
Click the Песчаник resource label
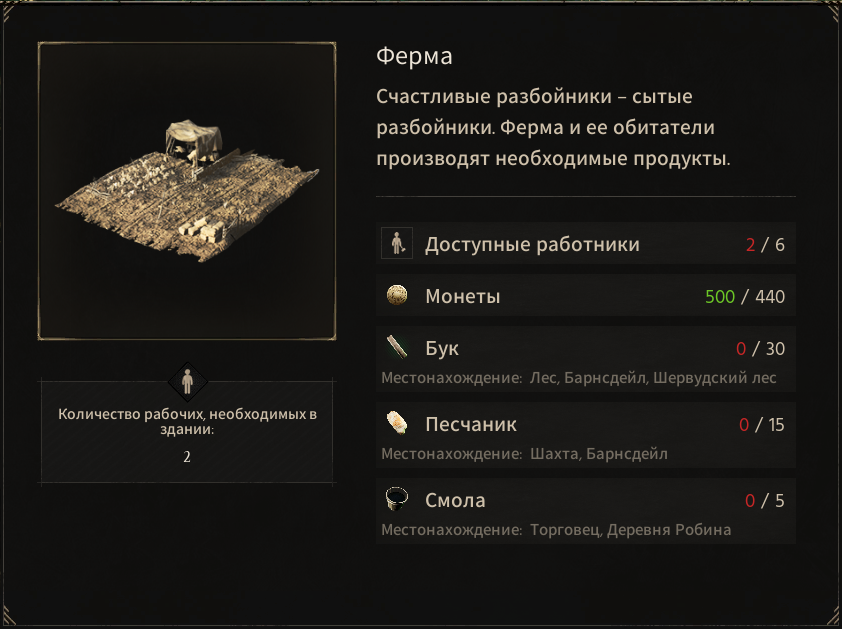tap(471, 424)
